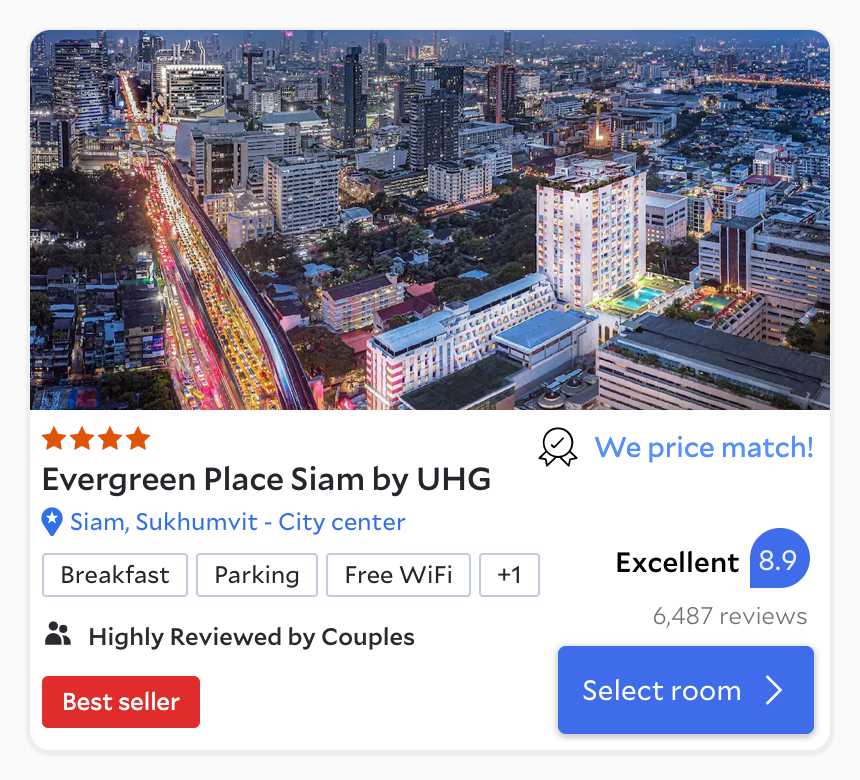Screen dimensions: 860x780
Task: Click the chevron arrow on Select room
Action: [774, 690]
